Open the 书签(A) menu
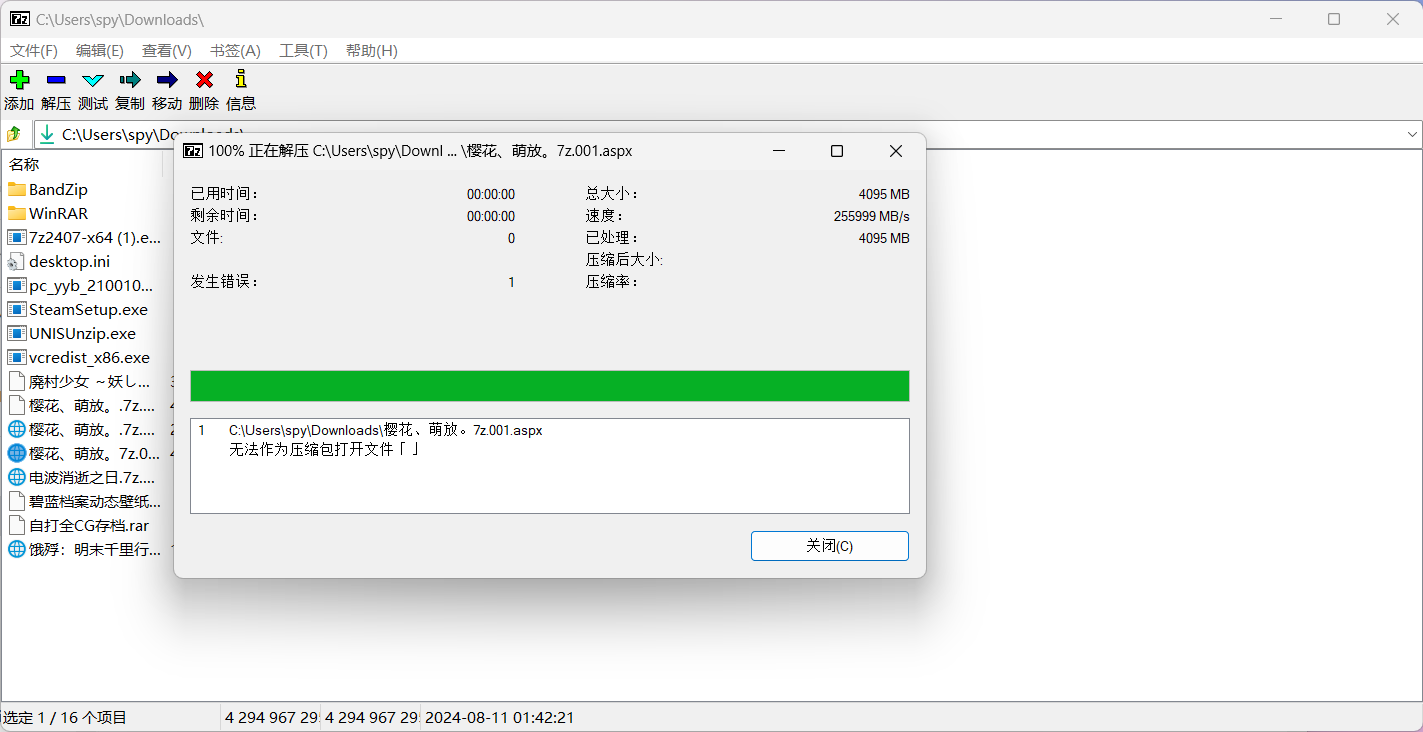 pos(235,51)
